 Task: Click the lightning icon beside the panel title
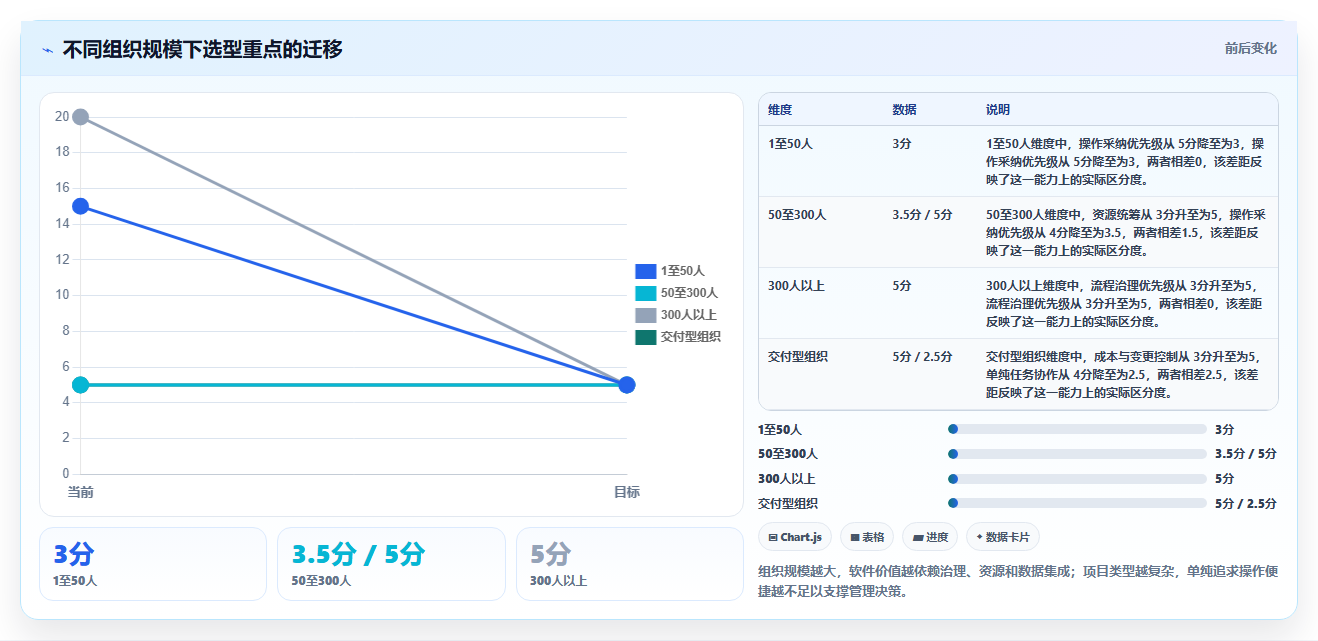click(48, 50)
